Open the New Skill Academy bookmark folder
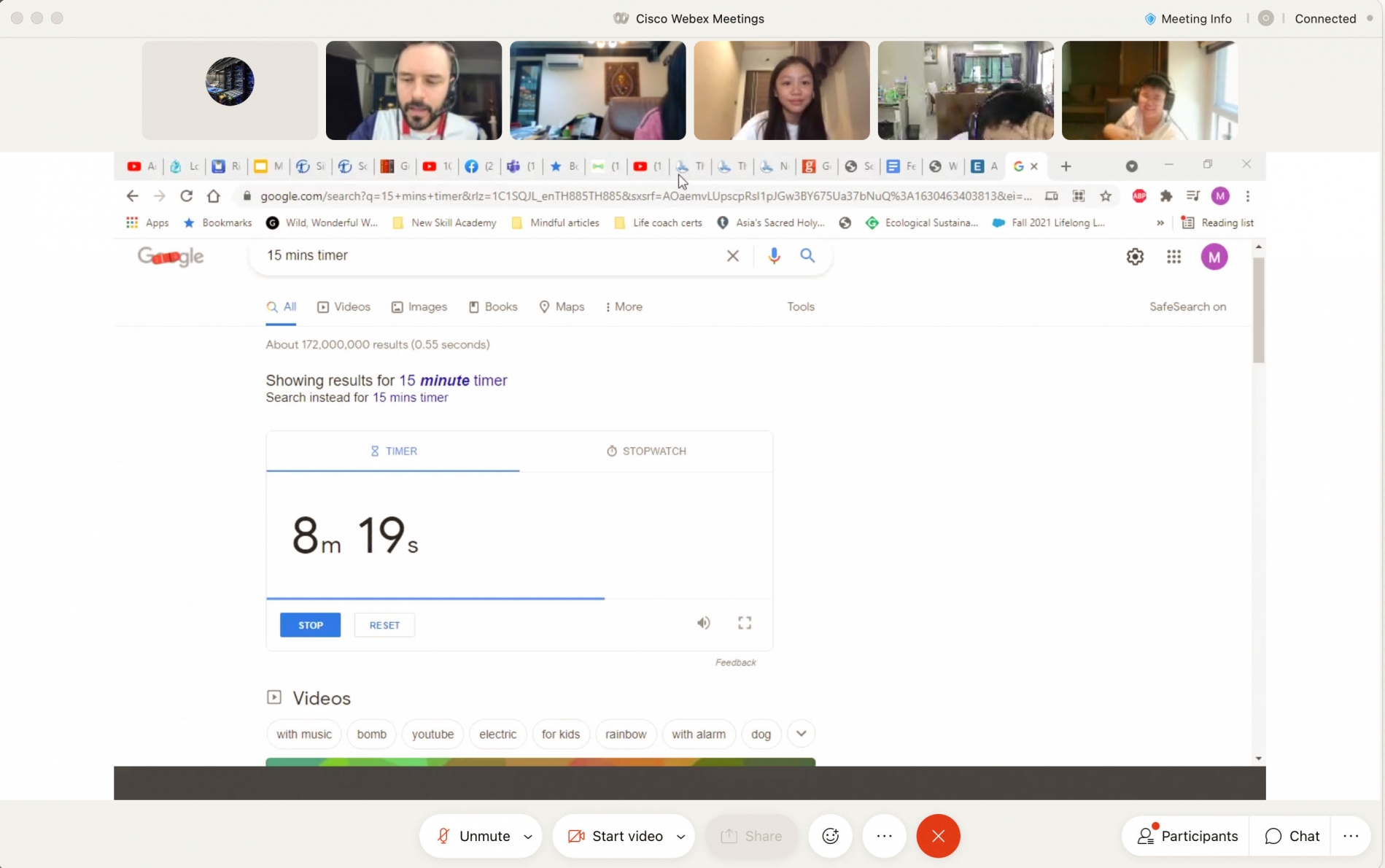1385x868 pixels. (x=444, y=222)
